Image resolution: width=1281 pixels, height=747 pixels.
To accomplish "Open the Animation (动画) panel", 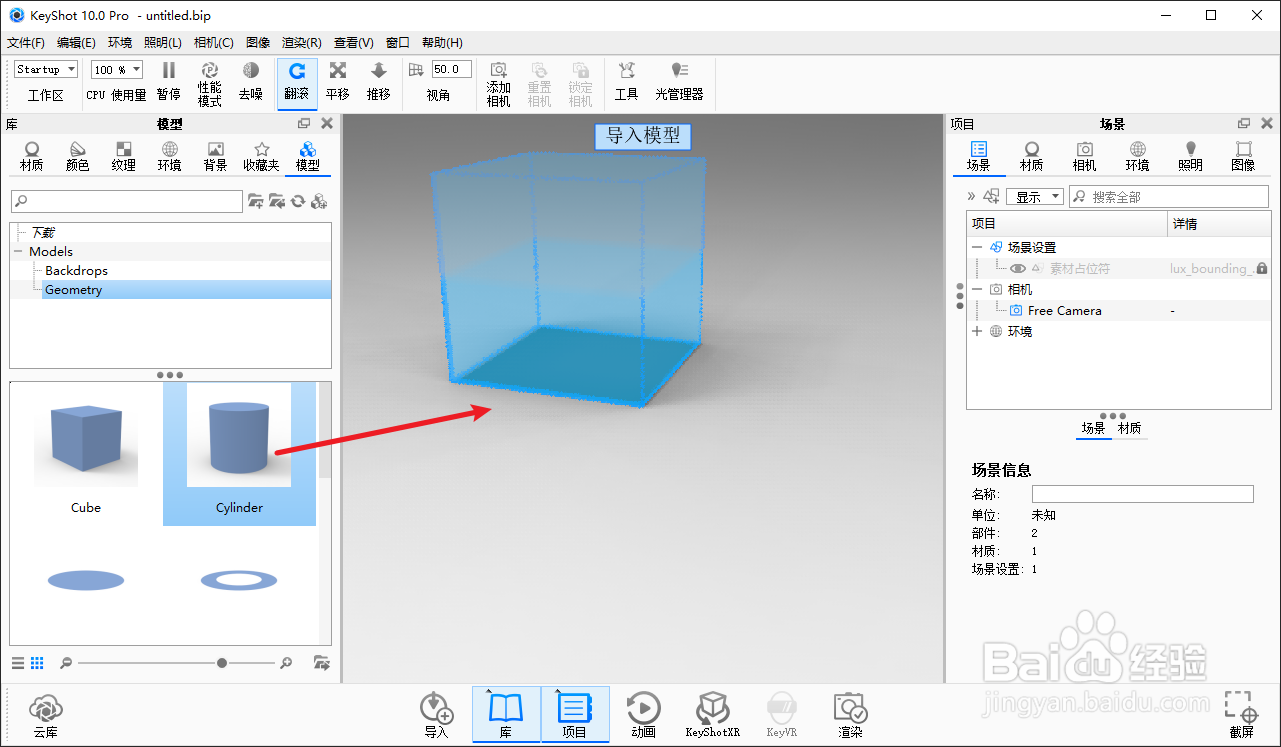I will tap(643, 716).
